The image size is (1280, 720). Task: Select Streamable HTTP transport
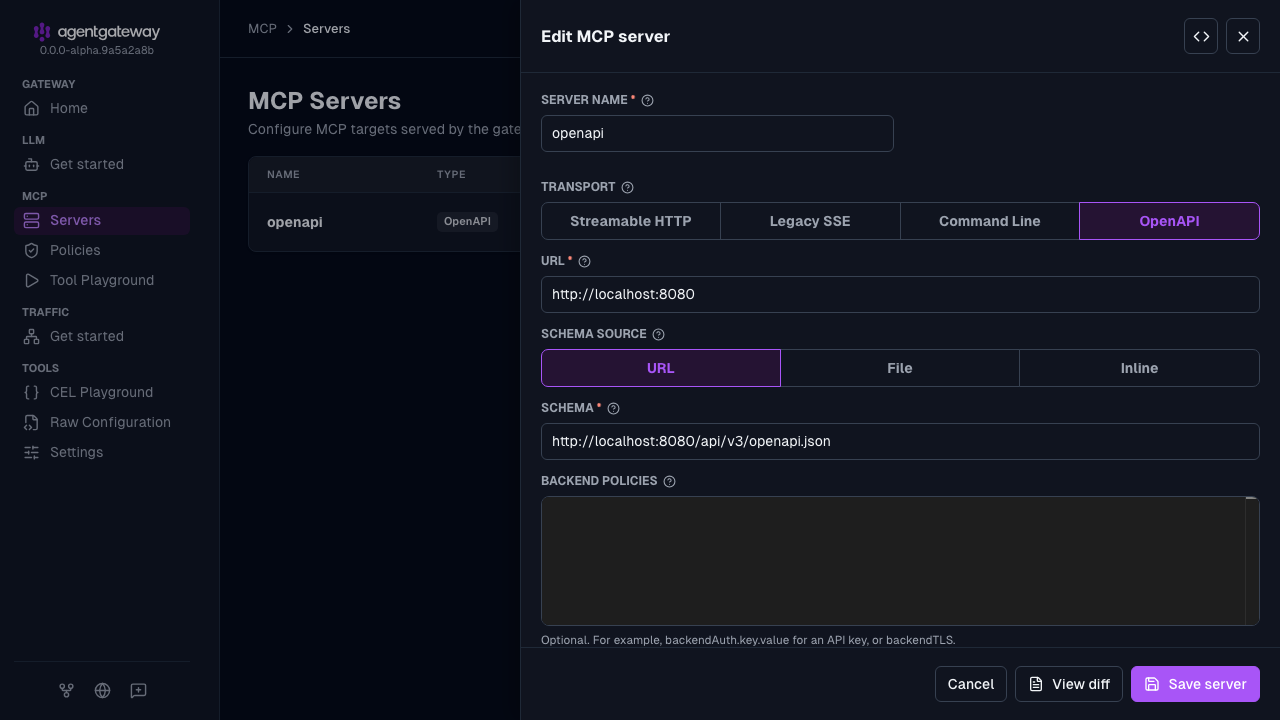pos(631,221)
